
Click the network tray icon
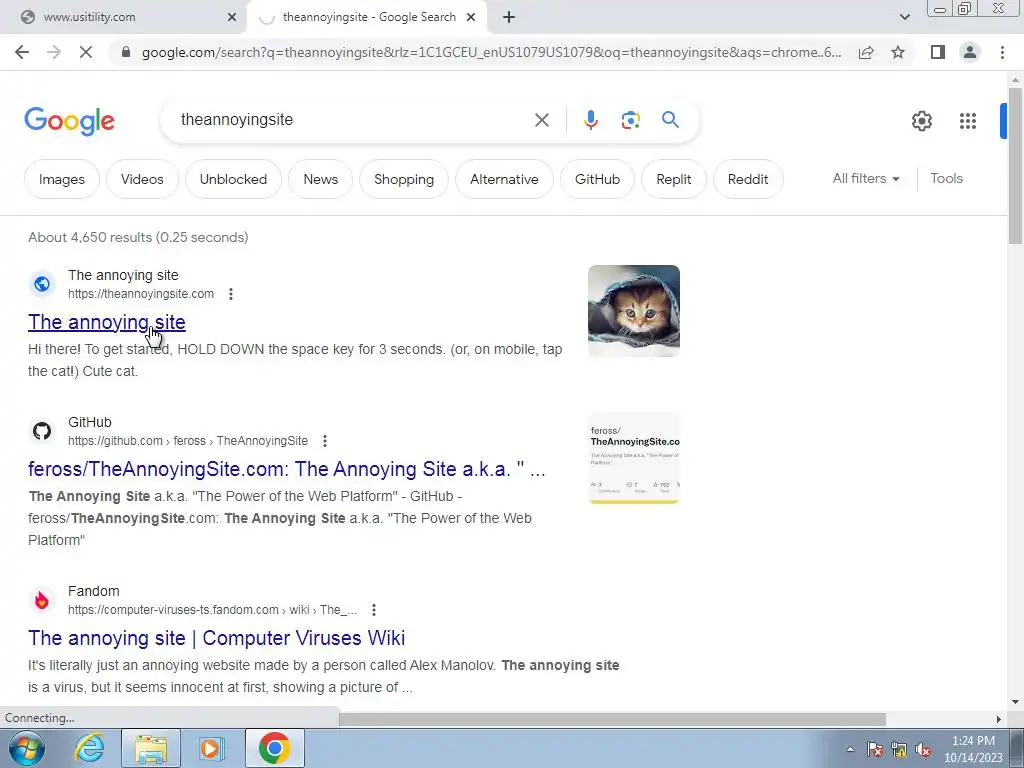click(x=899, y=750)
